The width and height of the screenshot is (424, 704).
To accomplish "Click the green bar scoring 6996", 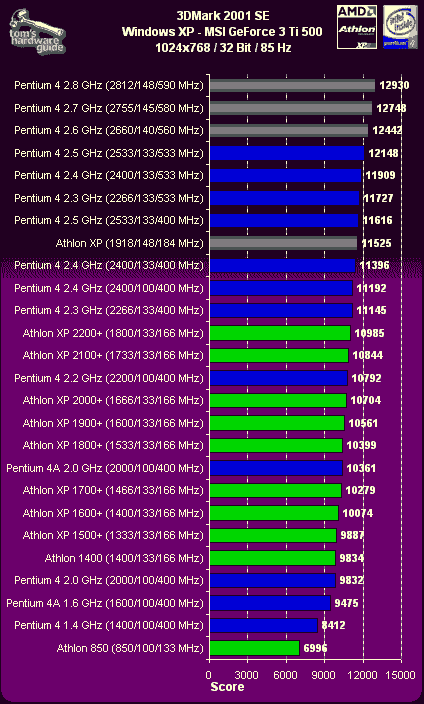I will 254,648.
